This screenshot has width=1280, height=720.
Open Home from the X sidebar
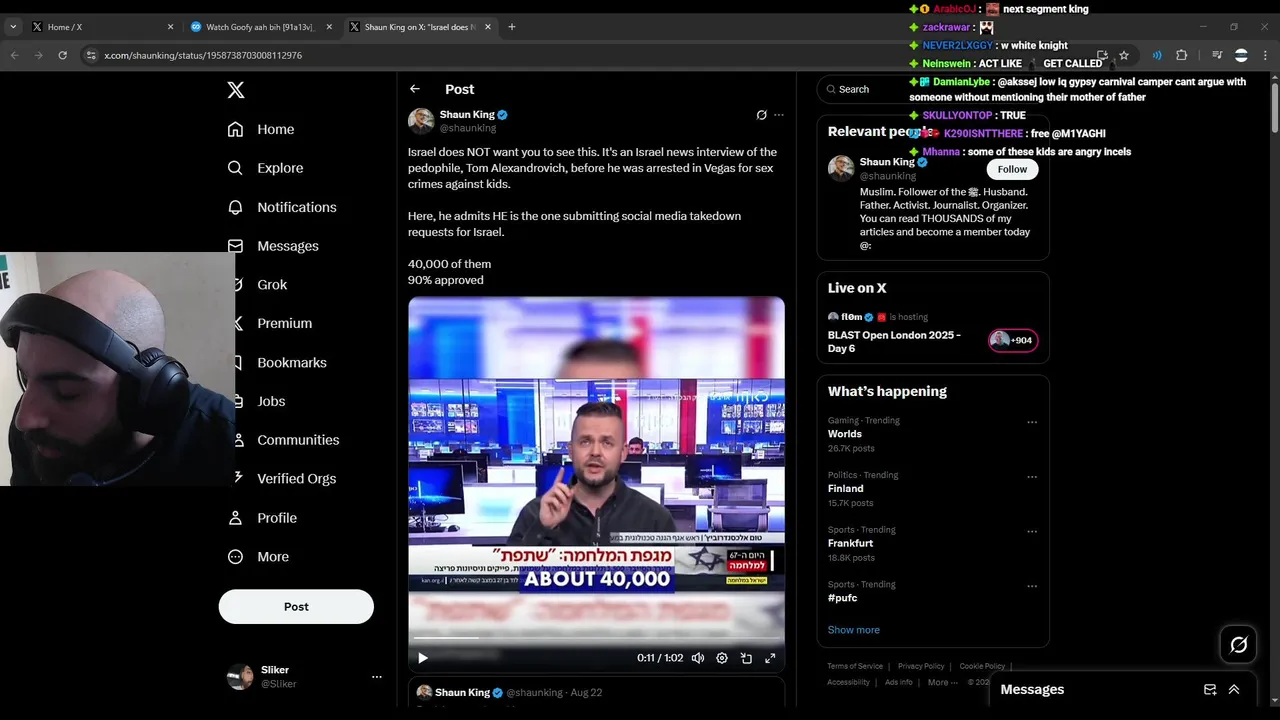(x=261, y=129)
